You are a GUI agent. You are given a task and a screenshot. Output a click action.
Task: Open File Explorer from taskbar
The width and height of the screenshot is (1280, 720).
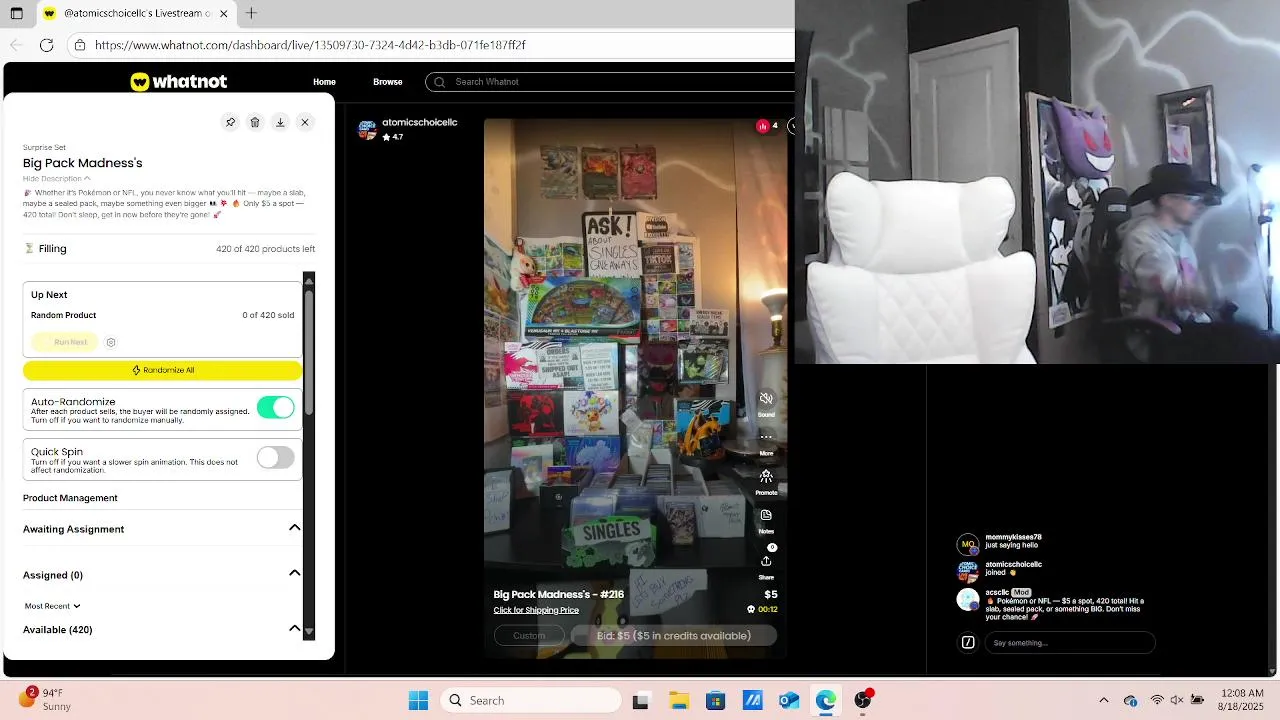678,701
